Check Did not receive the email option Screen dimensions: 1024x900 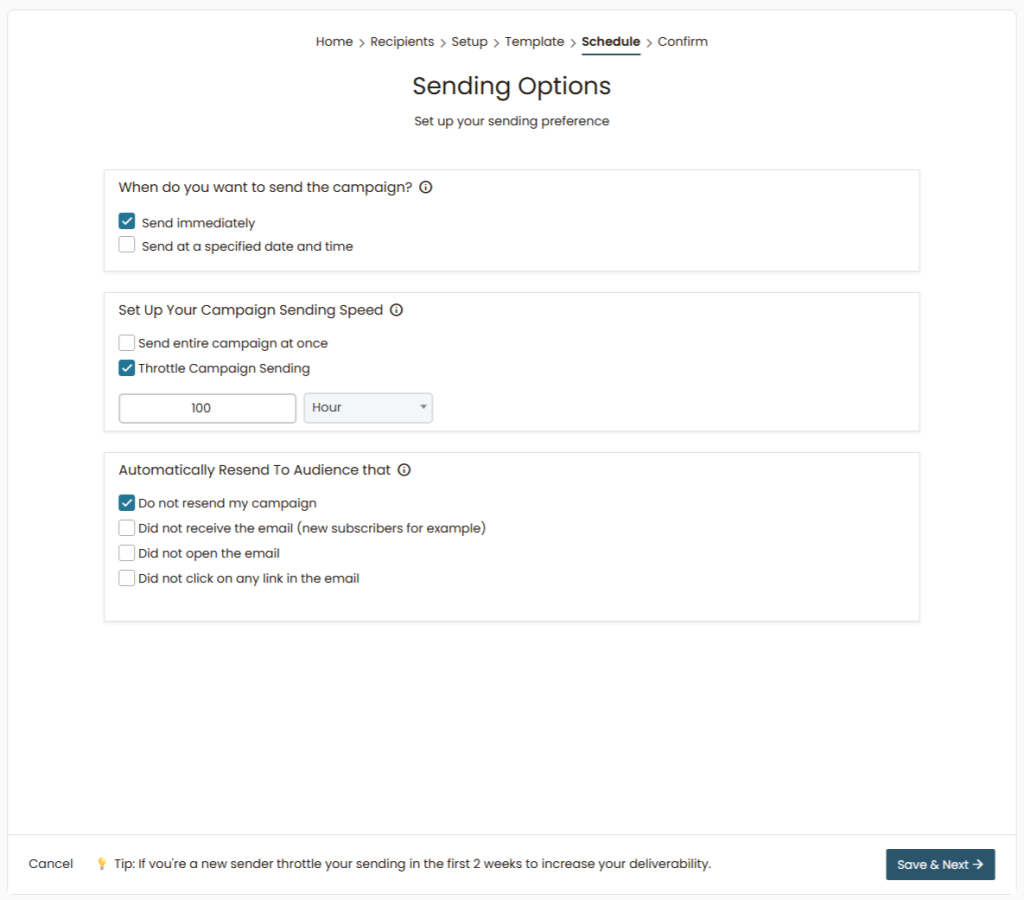coord(127,528)
